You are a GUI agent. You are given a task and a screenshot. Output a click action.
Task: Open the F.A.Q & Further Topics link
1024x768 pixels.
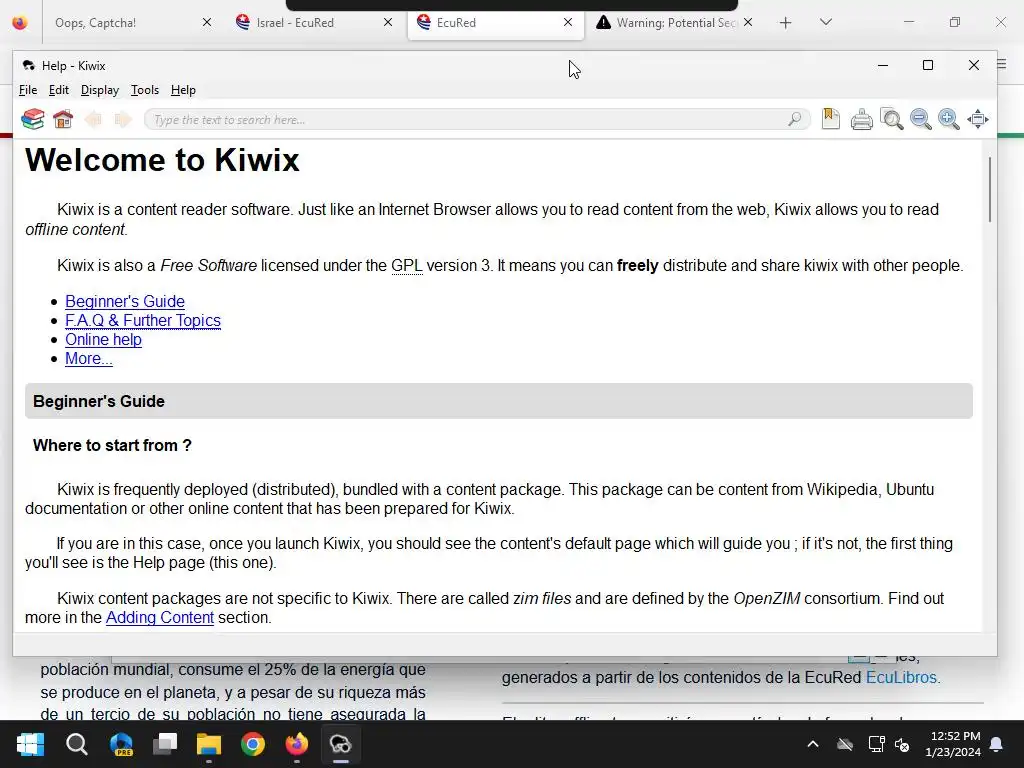tap(143, 320)
